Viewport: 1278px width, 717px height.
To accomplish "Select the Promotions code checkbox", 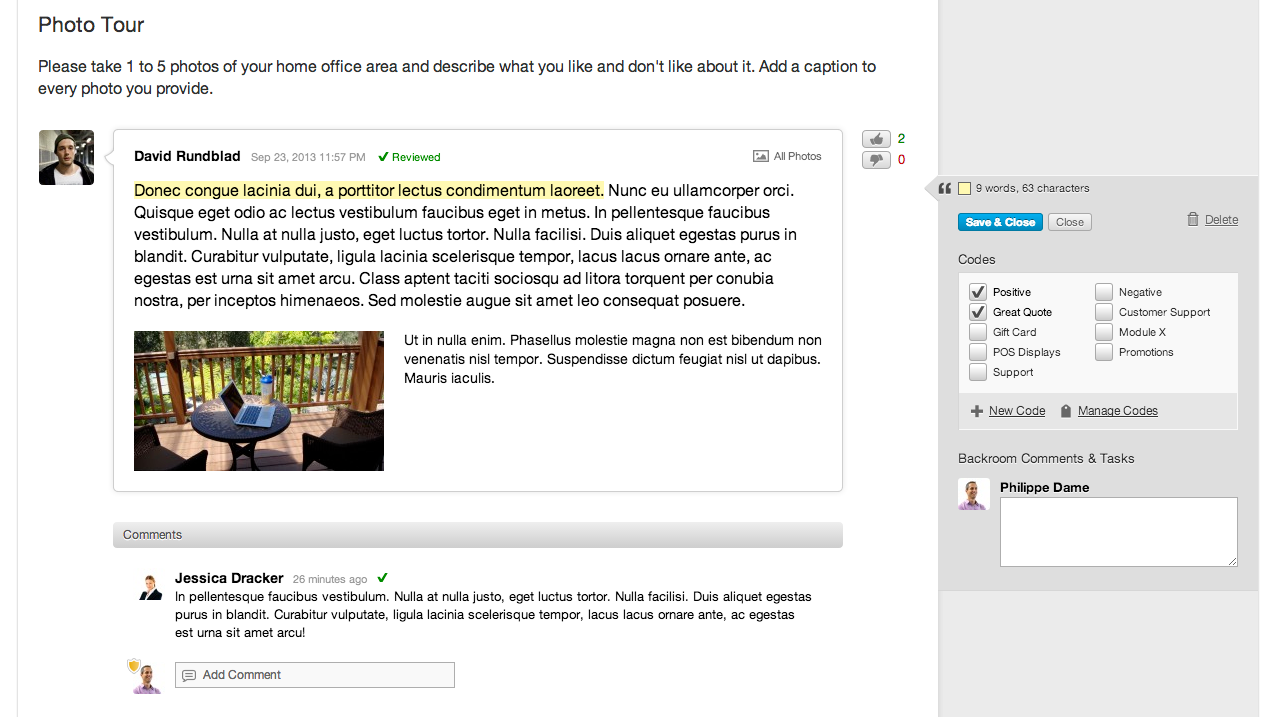I will pos(1104,352).
